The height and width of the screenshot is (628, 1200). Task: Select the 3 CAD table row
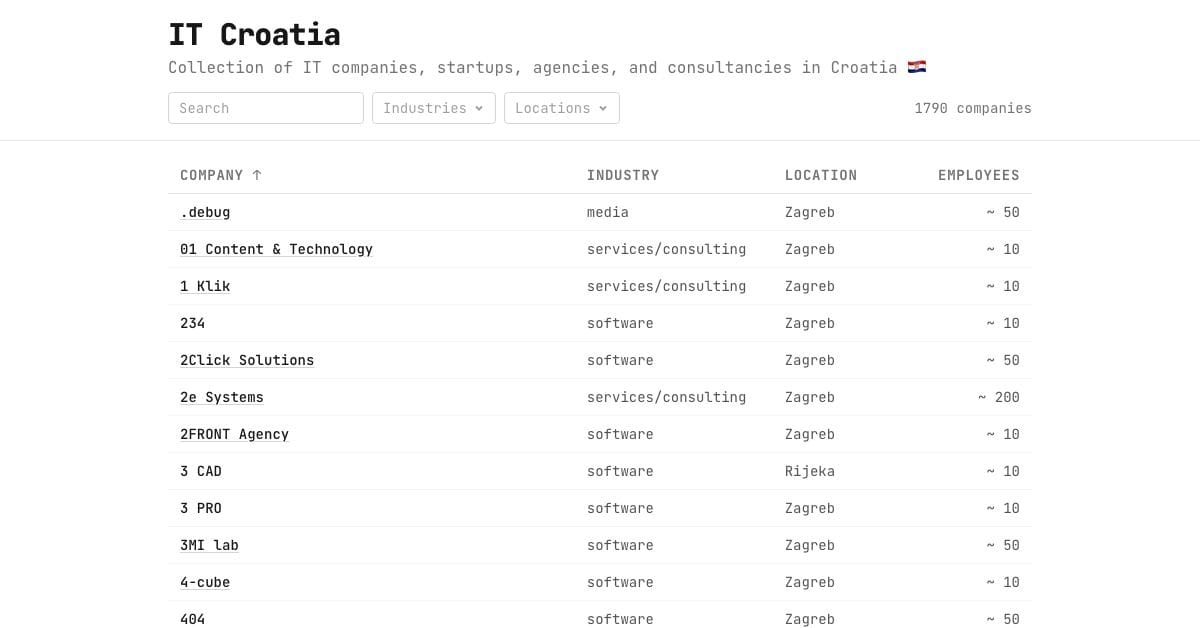600,471
